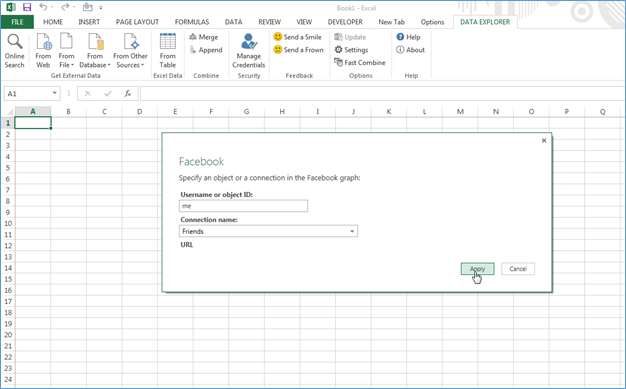This screenshot has width=626, height=389.
Task: Undo the last action
Action: pos(43,7)
